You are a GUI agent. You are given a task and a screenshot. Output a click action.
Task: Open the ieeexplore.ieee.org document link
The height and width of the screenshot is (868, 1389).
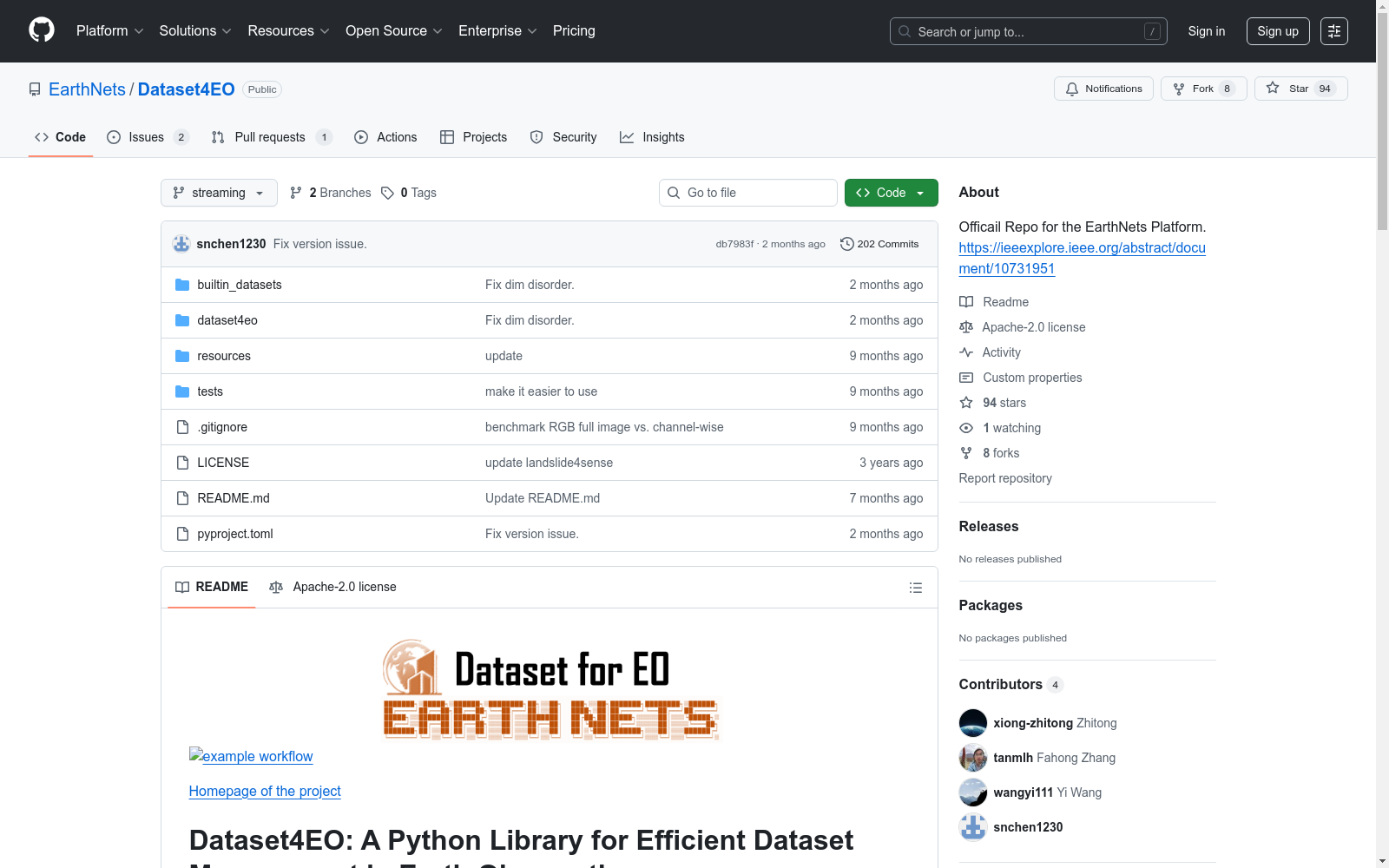(x=1082, y=258)
